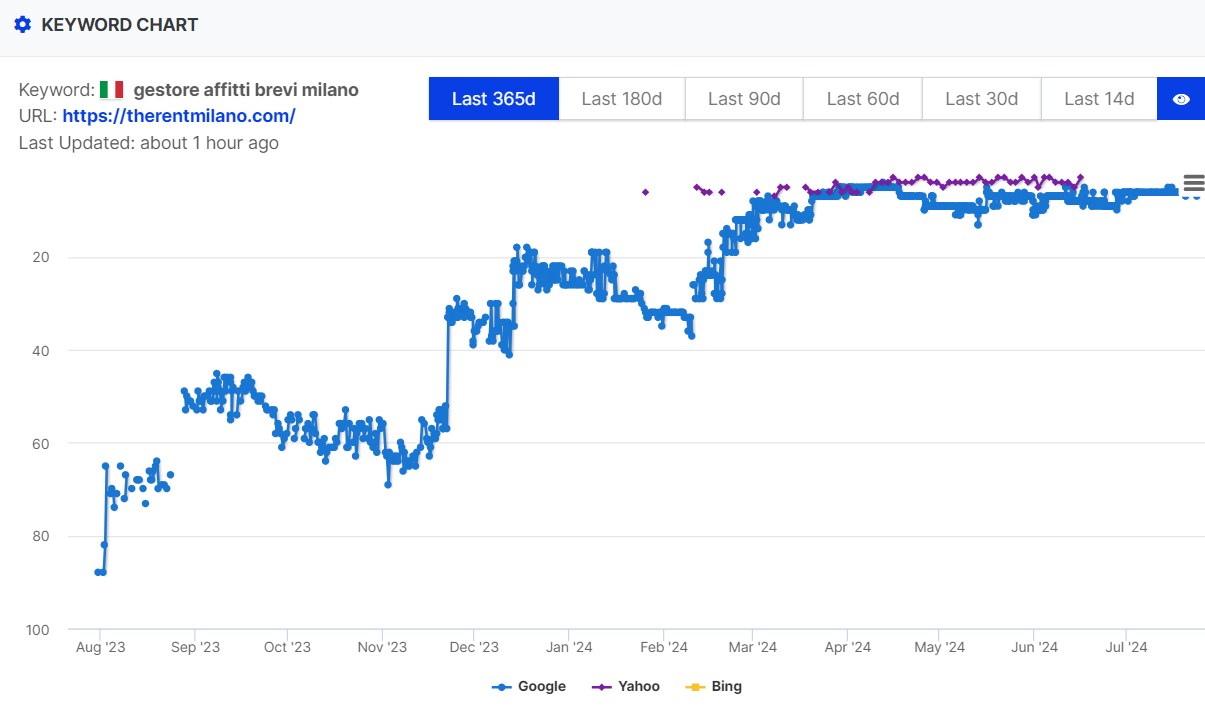This screenshot has height=727, width=1205.
Task: Open the chart hamburger context menu
Action: (1193, 183)
